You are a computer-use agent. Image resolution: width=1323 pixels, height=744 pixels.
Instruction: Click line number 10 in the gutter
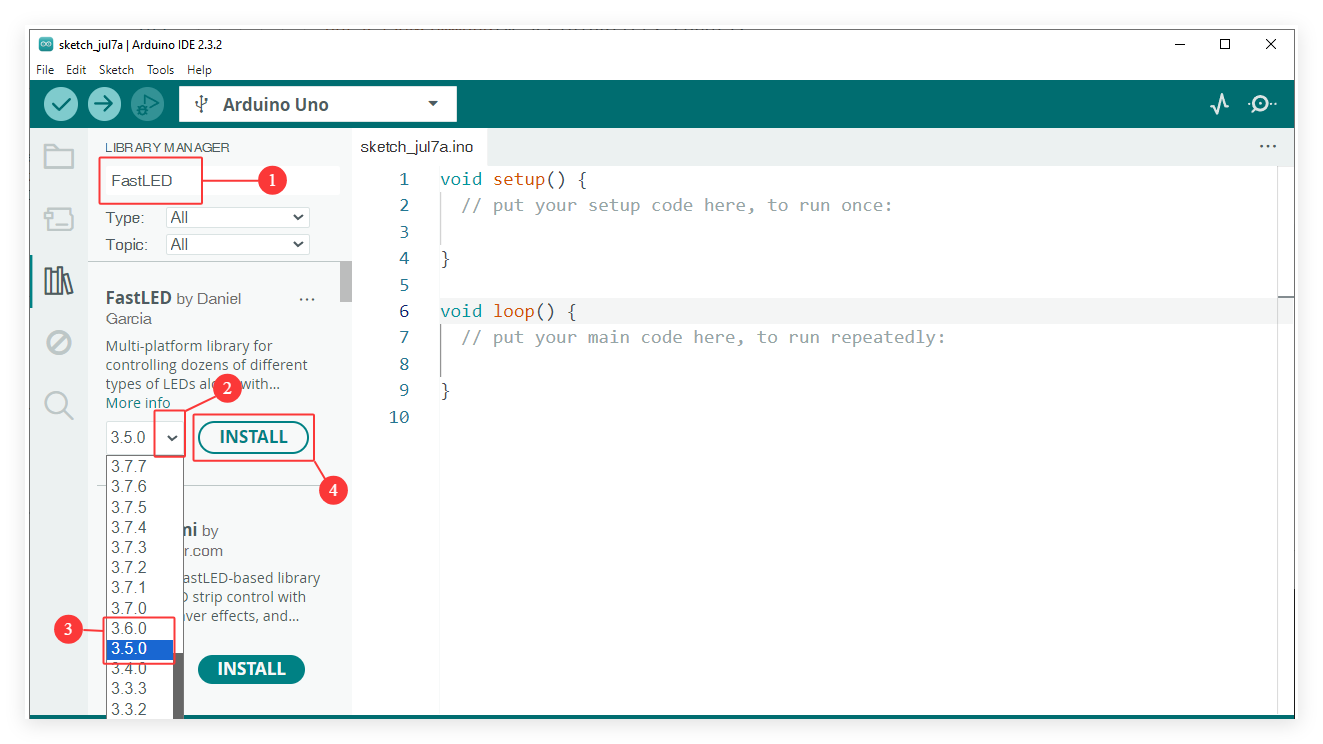(399, 417)
